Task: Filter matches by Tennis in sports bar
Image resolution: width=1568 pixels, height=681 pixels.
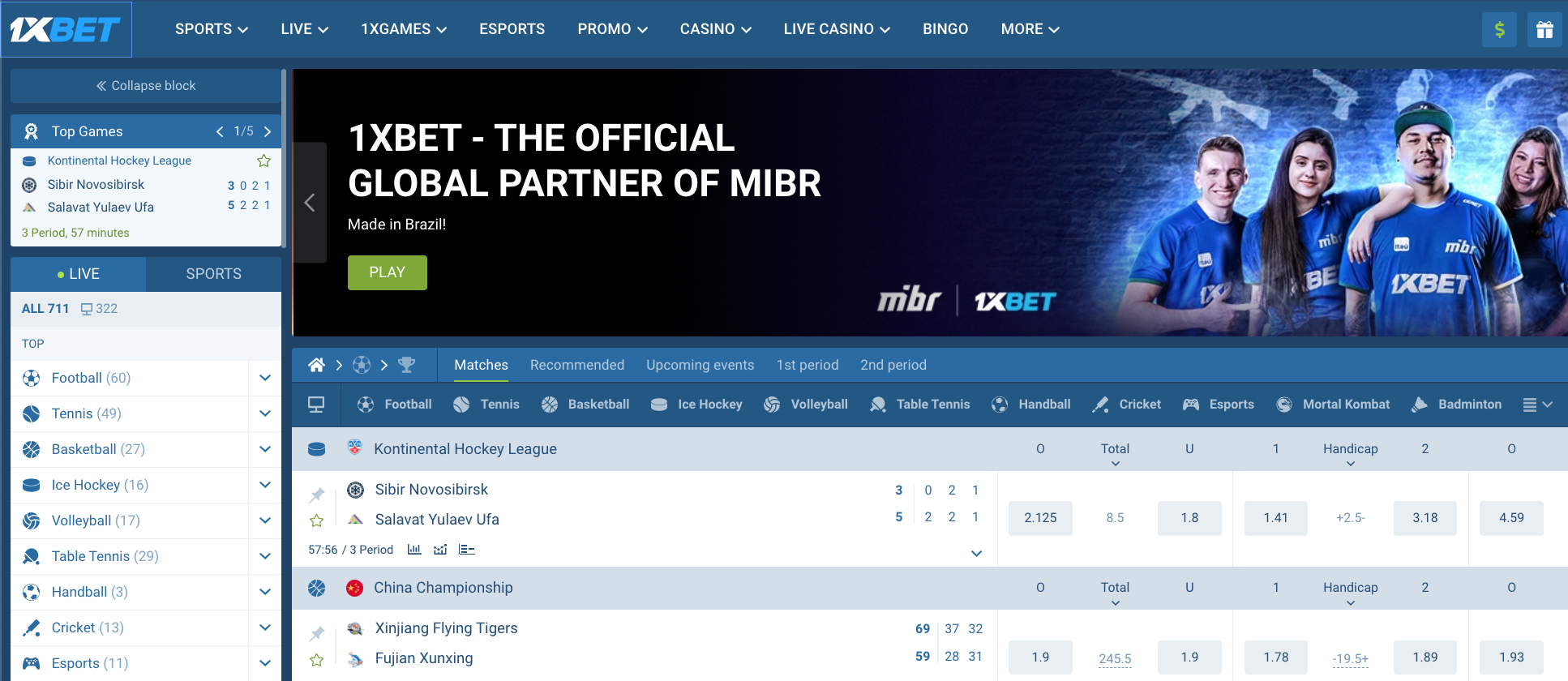Action: pyautogui.click(x=486, y=405)
